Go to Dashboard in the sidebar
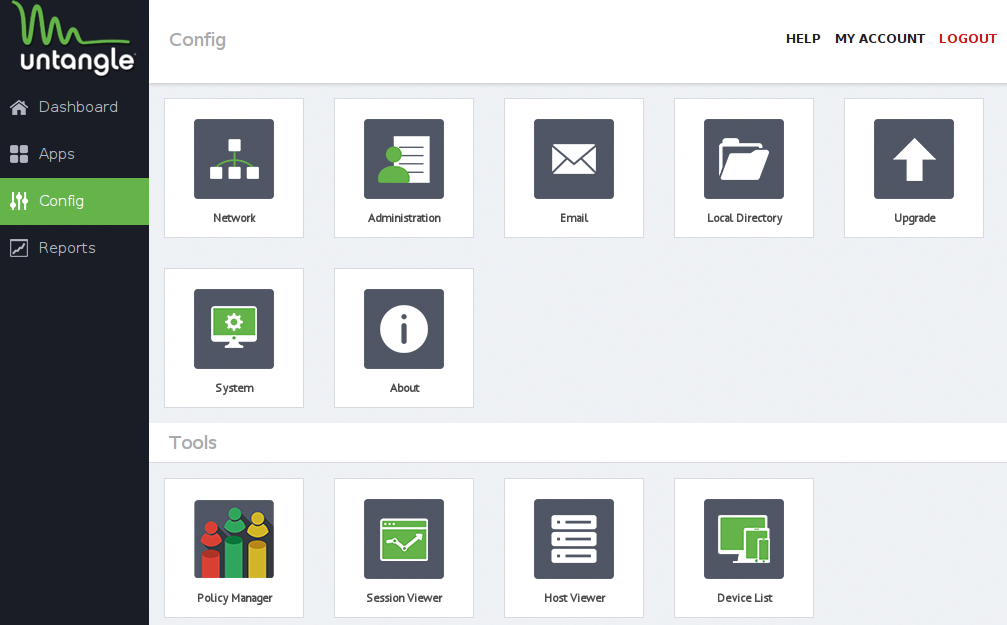1007x625 pixels. coord(74,107)
